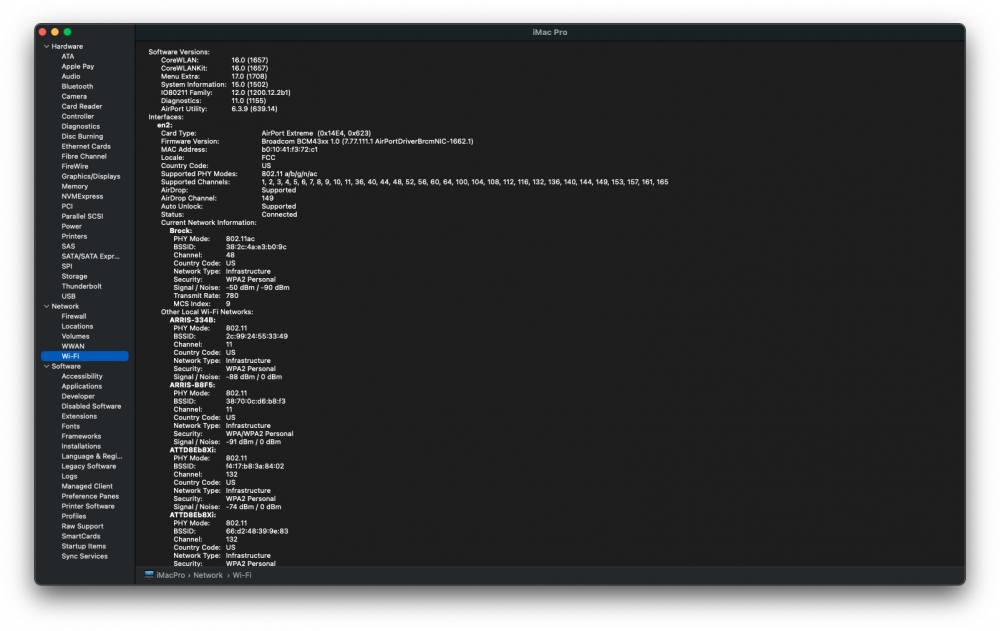
Task: Open Ethernet Cards entry
Action: 86,146
